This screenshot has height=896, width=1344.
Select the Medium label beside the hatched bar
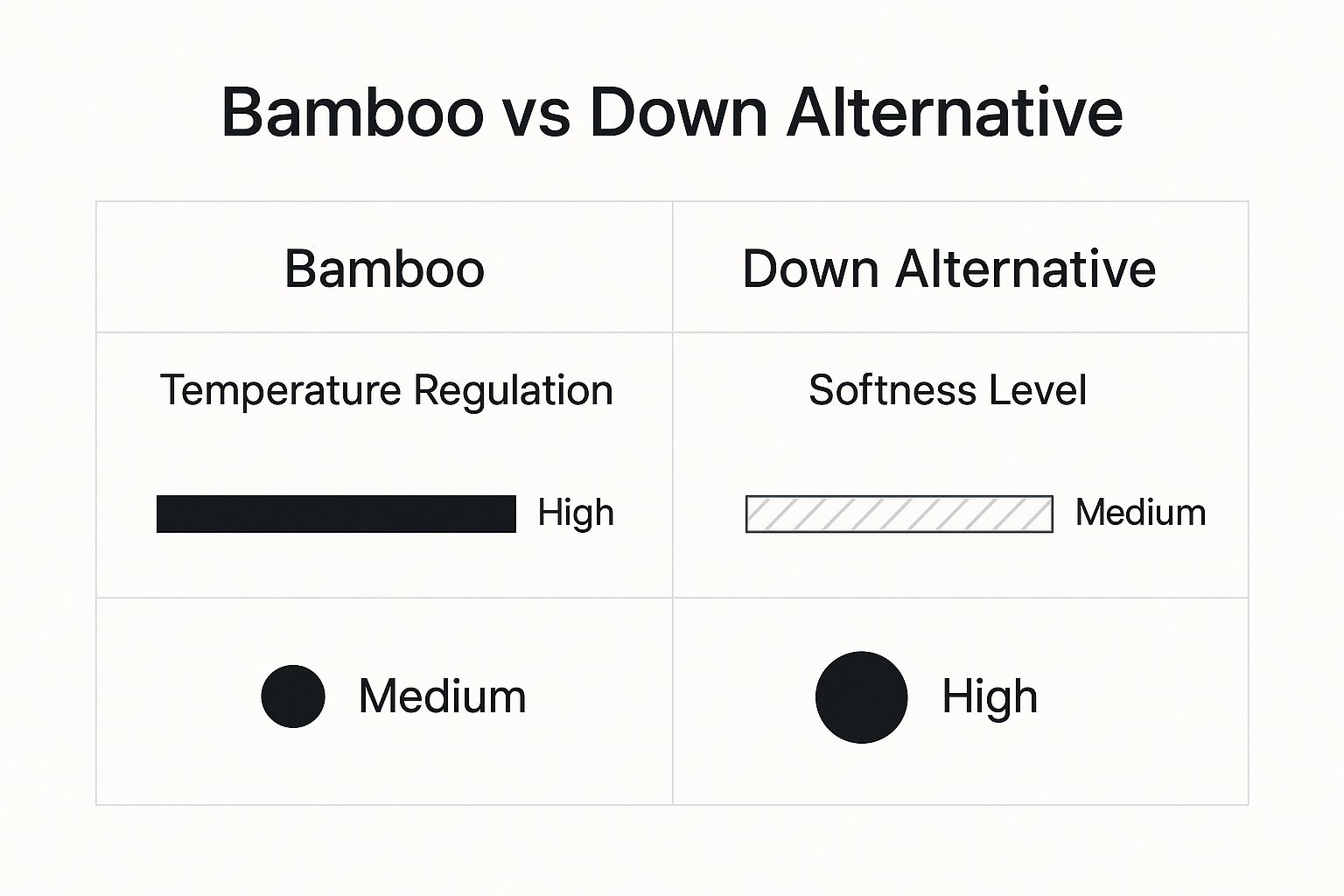coord(1140,513)
